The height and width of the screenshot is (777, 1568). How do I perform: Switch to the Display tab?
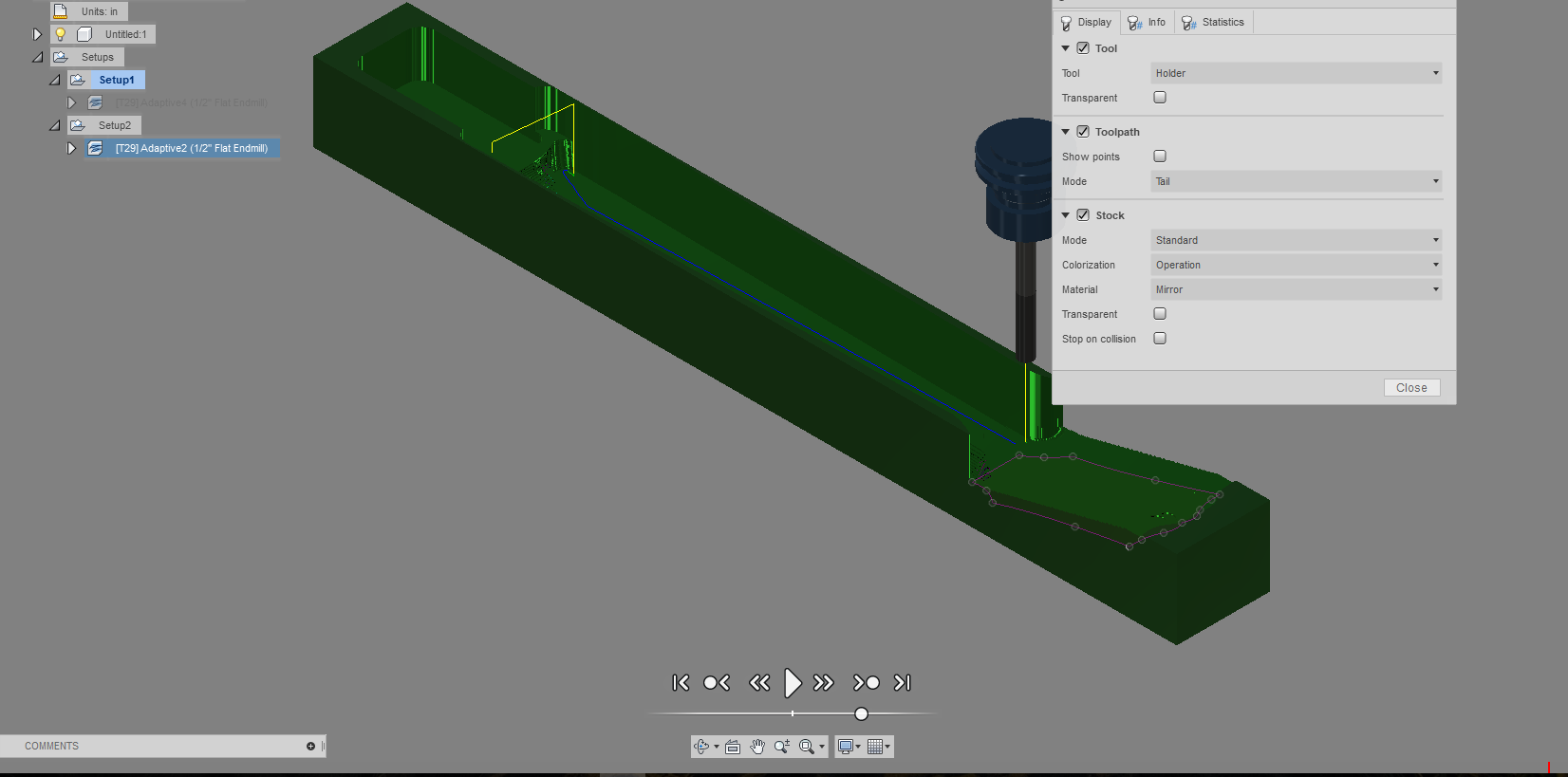tap(1086, 22)
